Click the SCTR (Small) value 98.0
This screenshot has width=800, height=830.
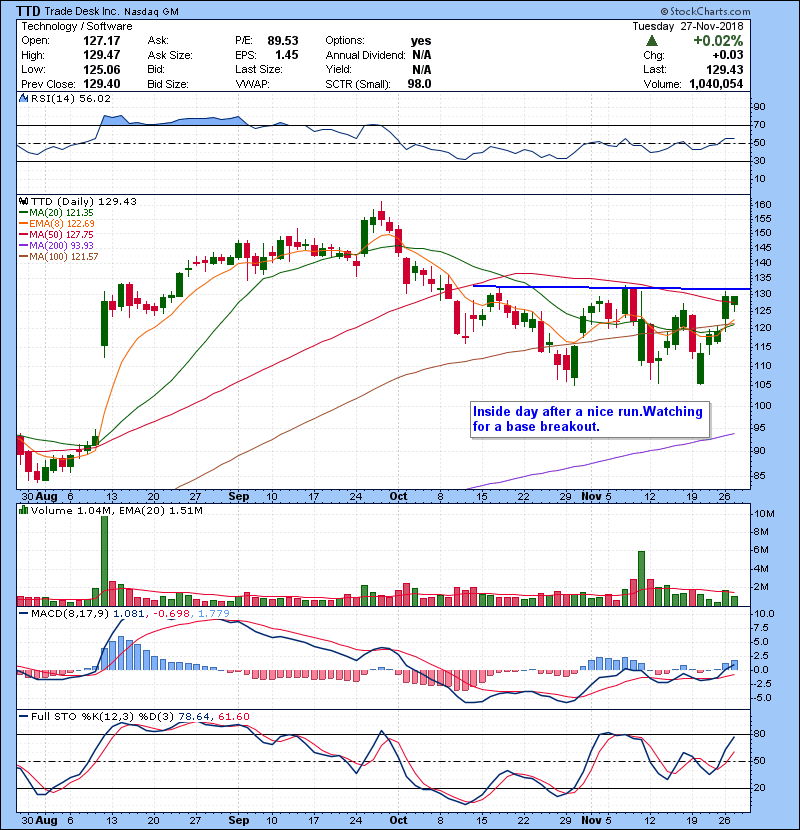point(419,84)
